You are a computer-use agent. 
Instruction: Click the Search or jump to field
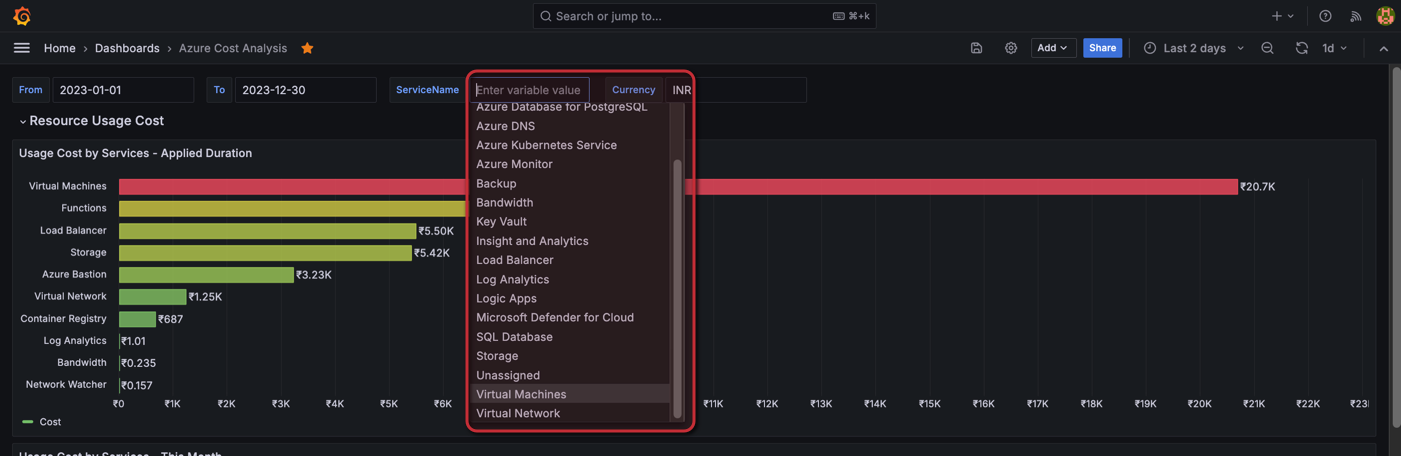(x=704, y=16)
